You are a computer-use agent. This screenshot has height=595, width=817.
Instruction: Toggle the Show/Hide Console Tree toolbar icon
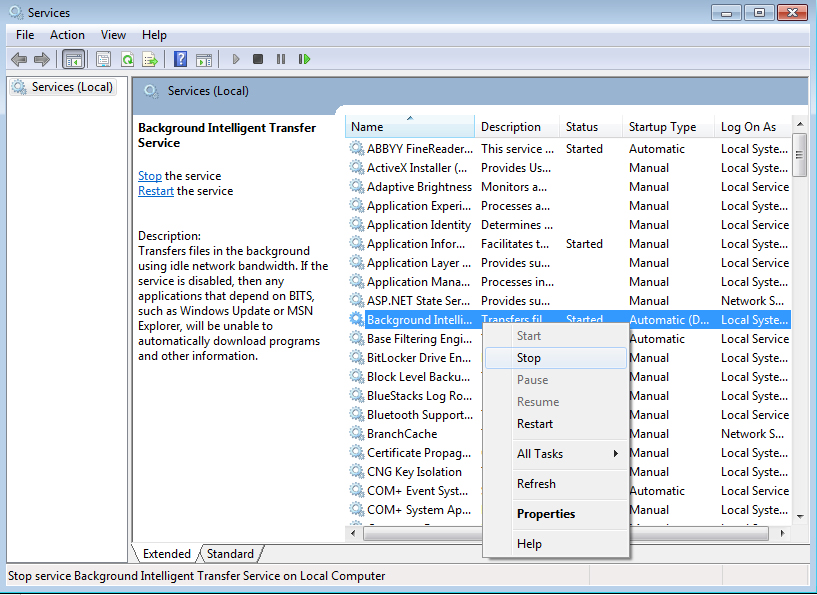(73, 59)
